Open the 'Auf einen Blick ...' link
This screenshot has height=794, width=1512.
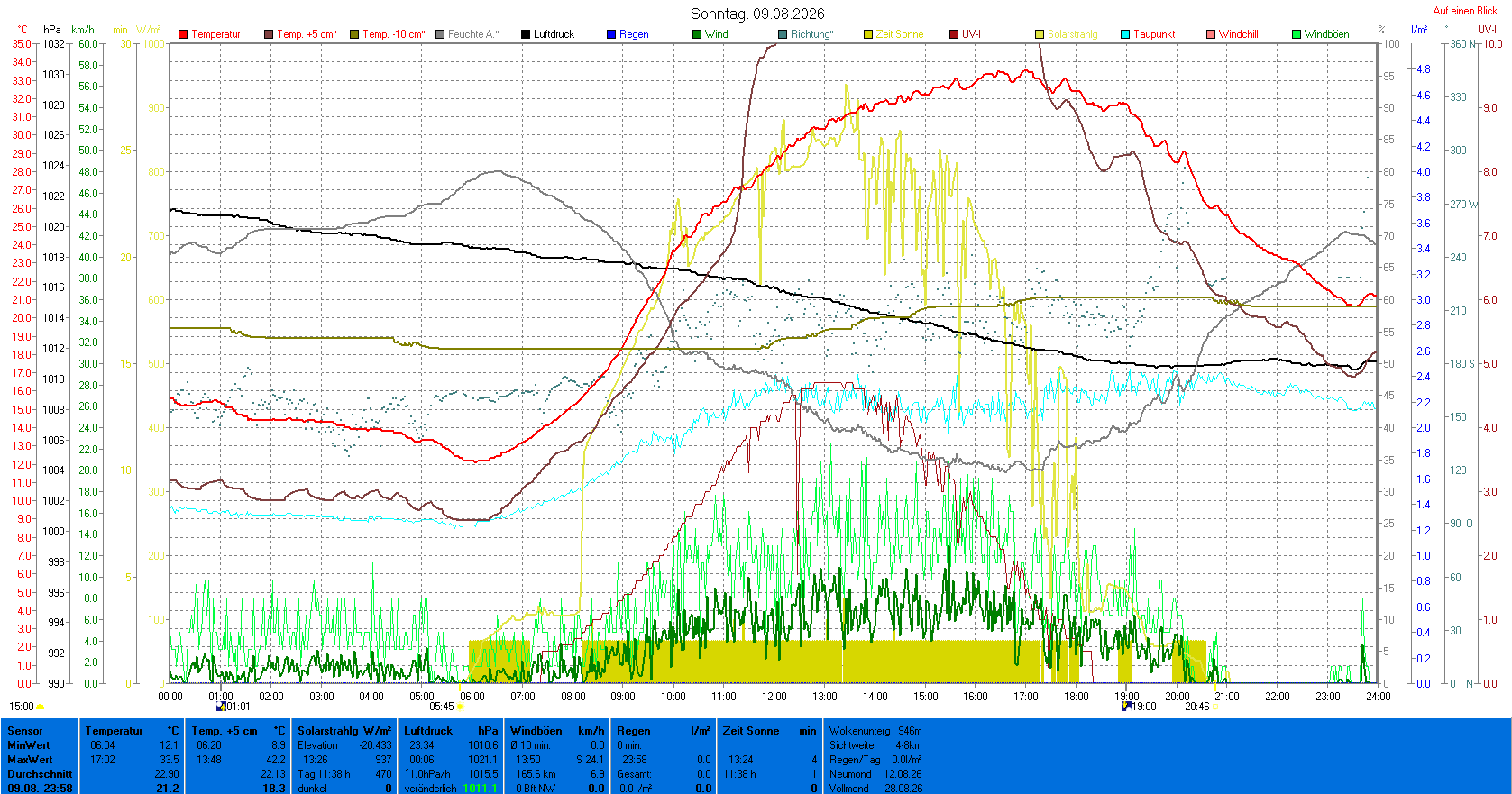(x=1470, y=11)
